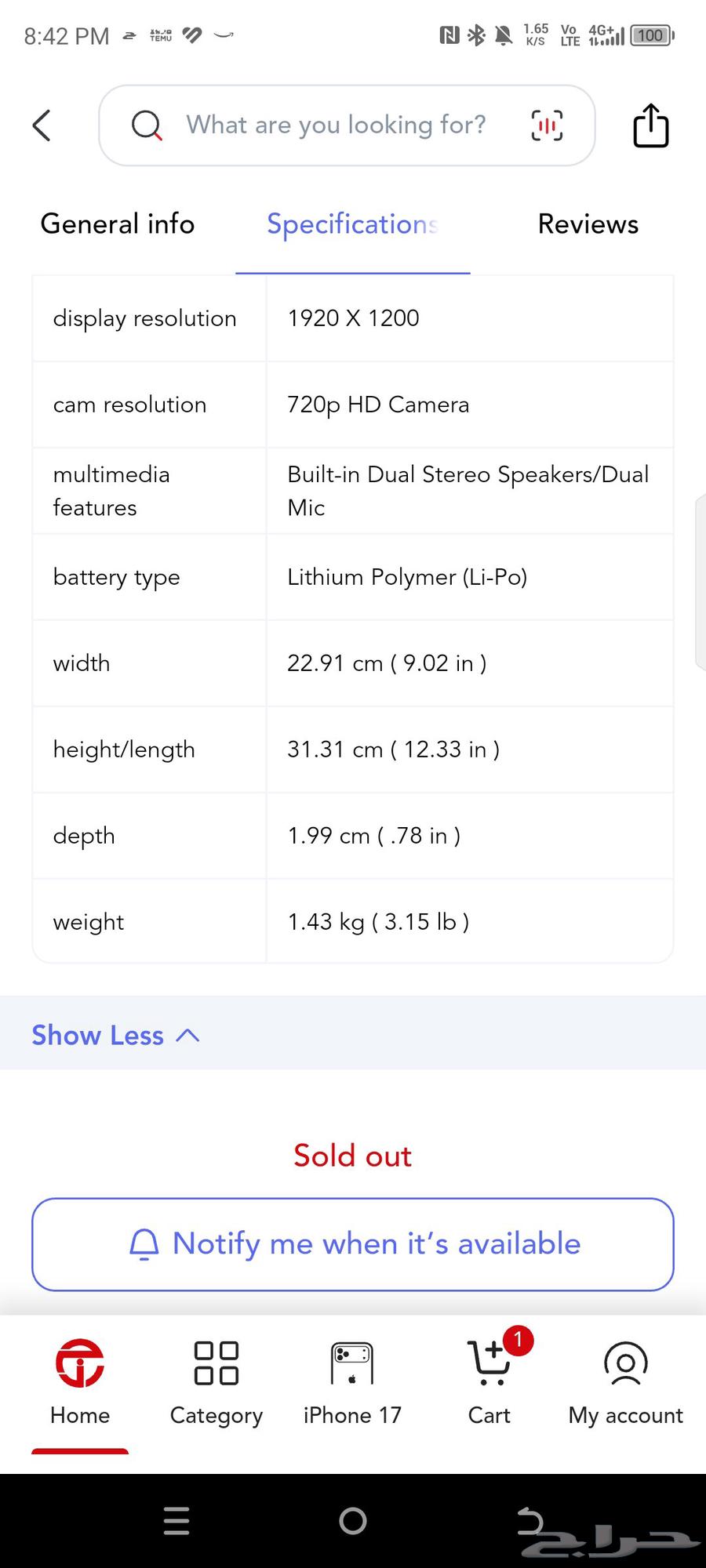706x1568 pixels.
Task: Focus the 'What are you looking for?' field
Action: tap(336, 125)
